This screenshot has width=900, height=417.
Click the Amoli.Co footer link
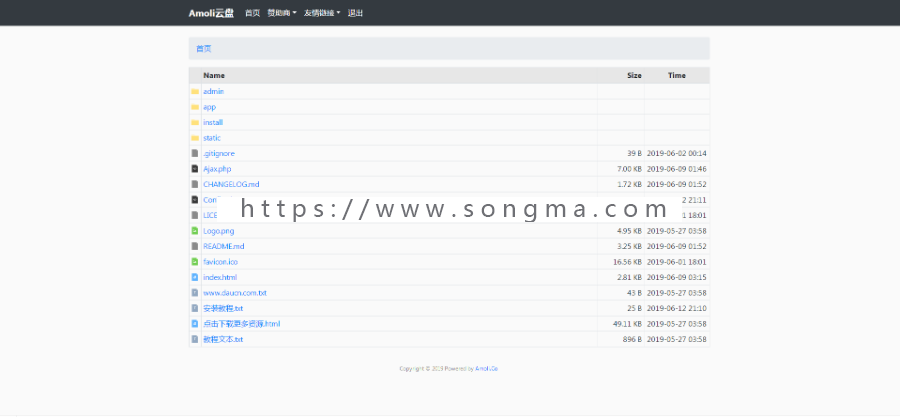[487, 369]
